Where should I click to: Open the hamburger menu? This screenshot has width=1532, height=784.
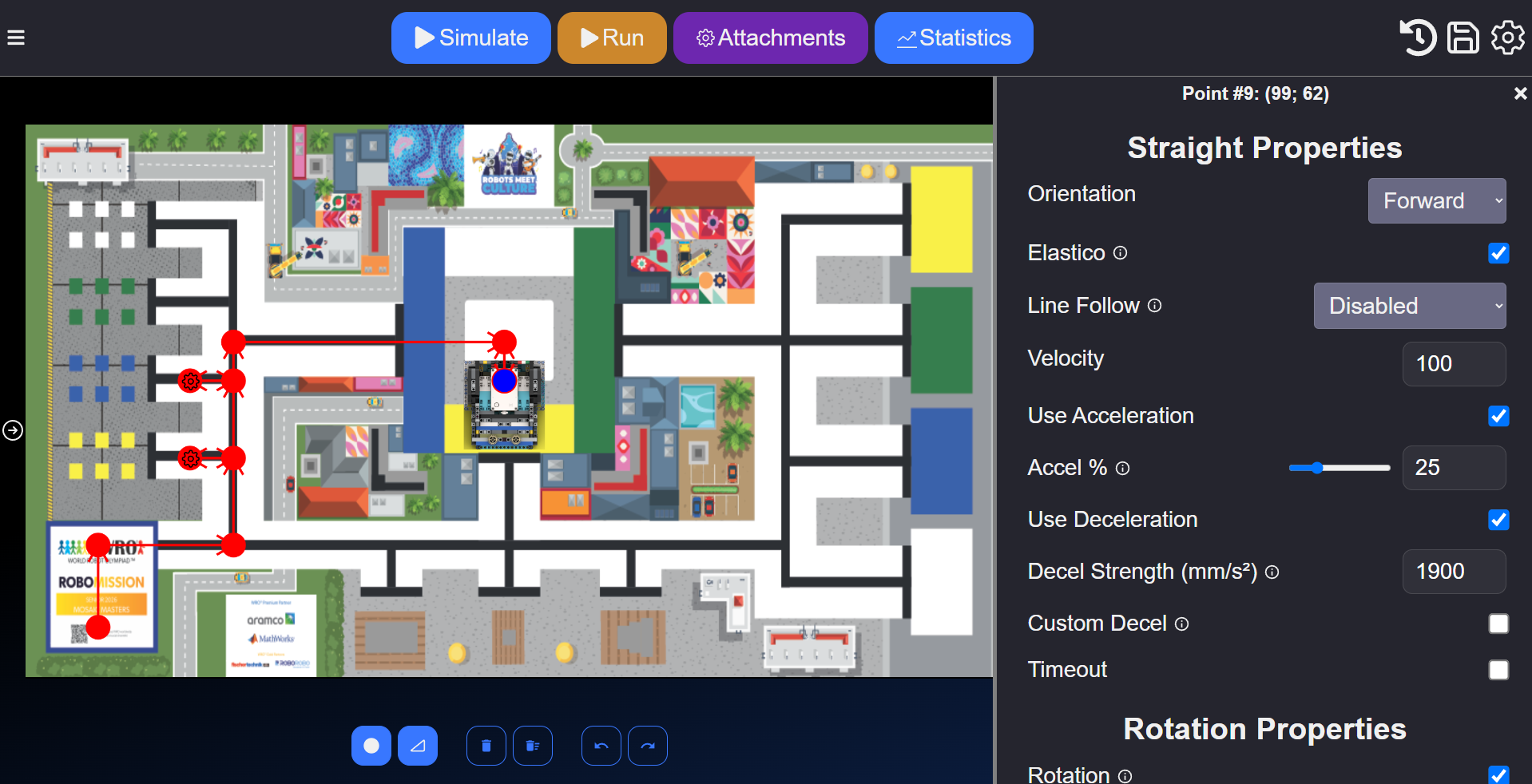(x=16, y=38)
